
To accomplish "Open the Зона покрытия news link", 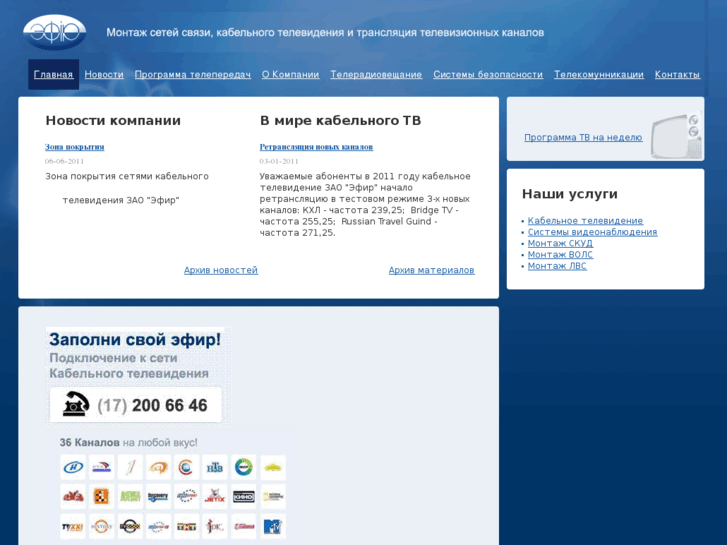I will 74,147.
